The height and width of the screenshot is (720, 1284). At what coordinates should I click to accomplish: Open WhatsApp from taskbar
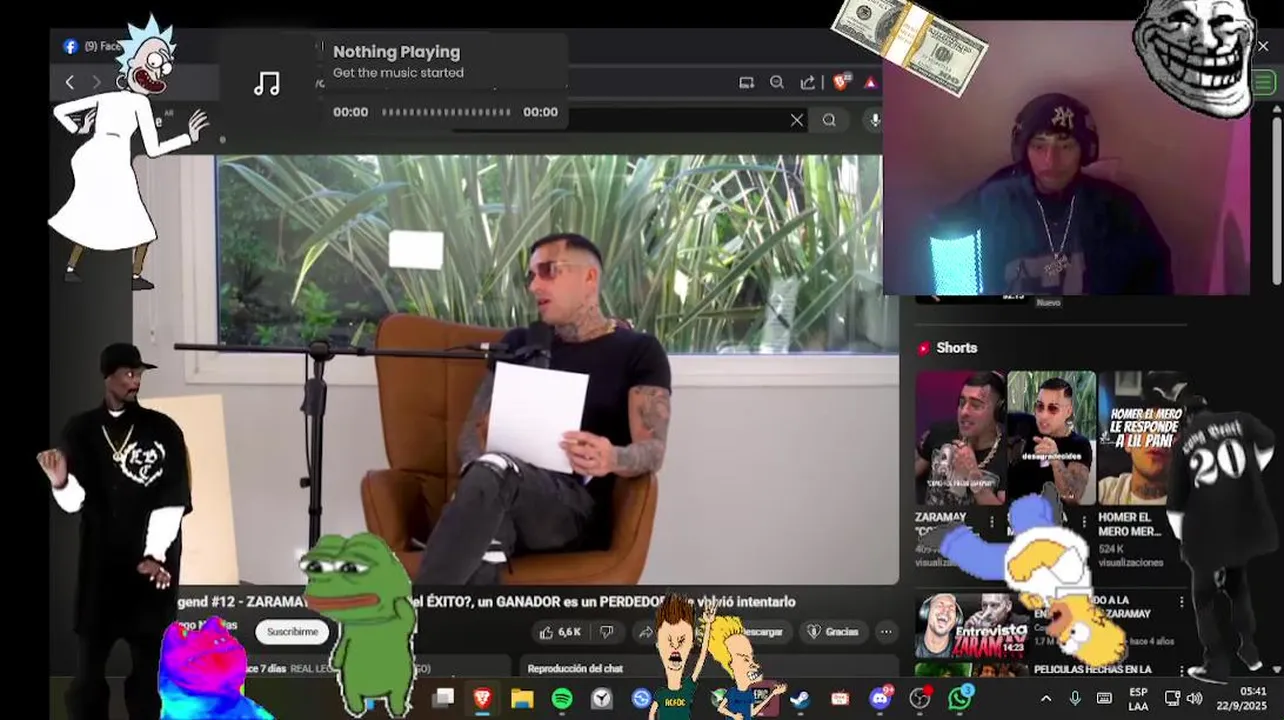tap(959, 698)
